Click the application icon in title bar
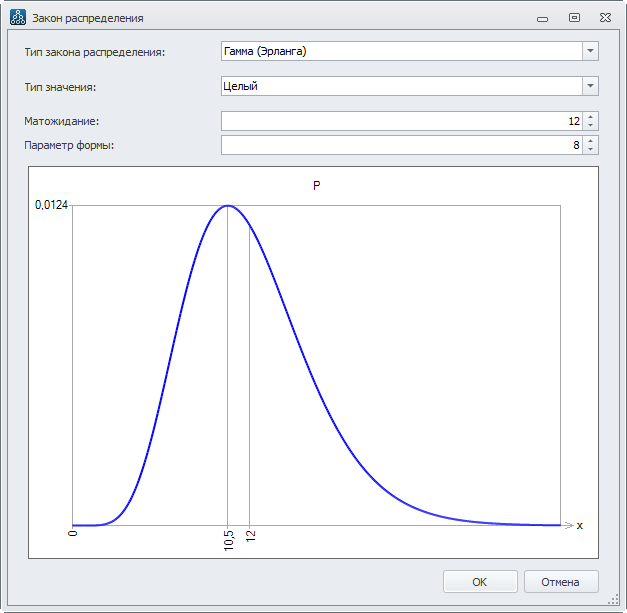The image size is (627, 613). [x=17, y=17]
